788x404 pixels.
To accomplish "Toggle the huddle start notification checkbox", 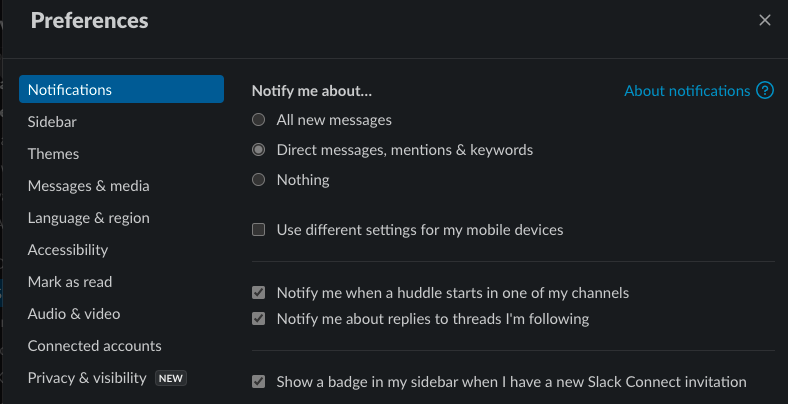I will [x=259, y=293].
